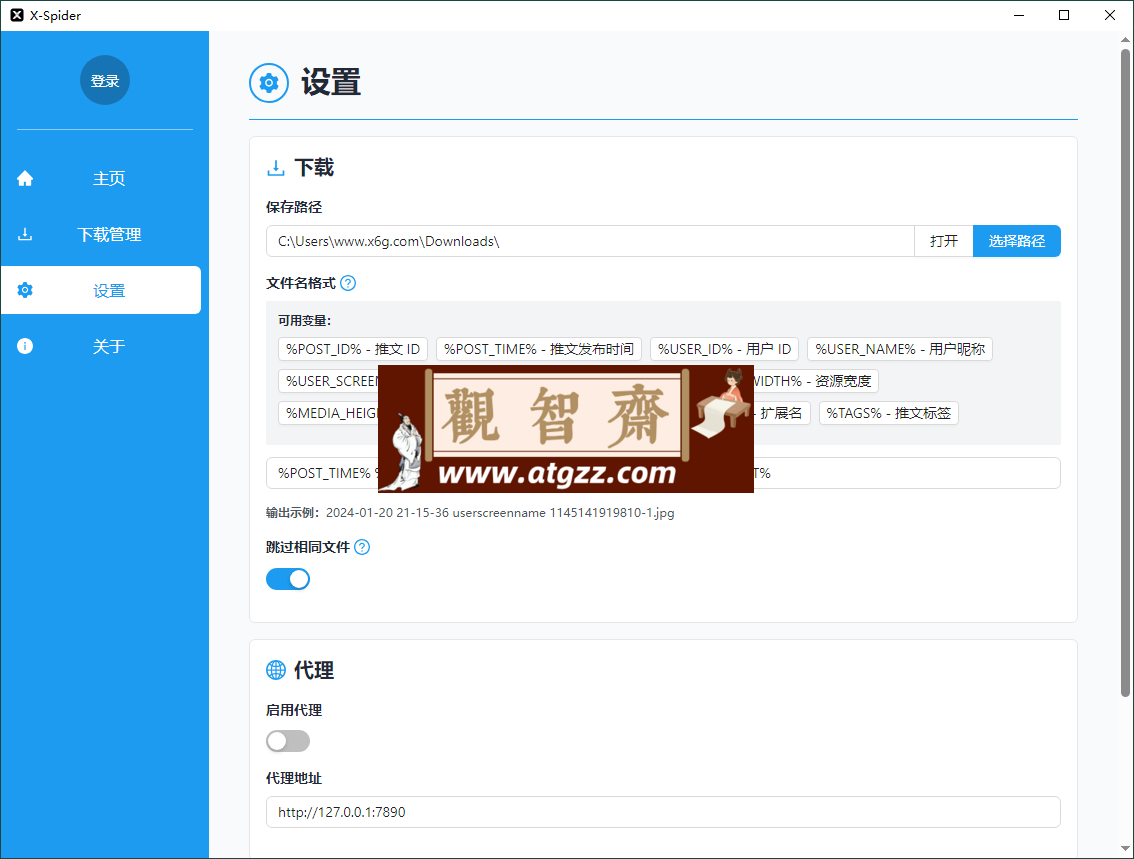Click the globe icon beside 代理
Screen dimensions: 1134x859
click(276, 670)
